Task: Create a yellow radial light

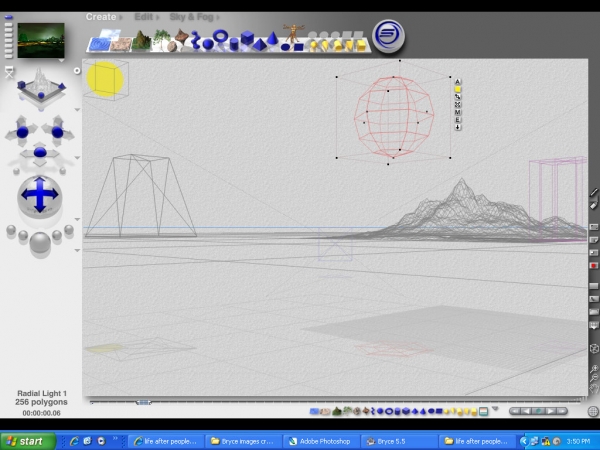Action: point(313,46)
